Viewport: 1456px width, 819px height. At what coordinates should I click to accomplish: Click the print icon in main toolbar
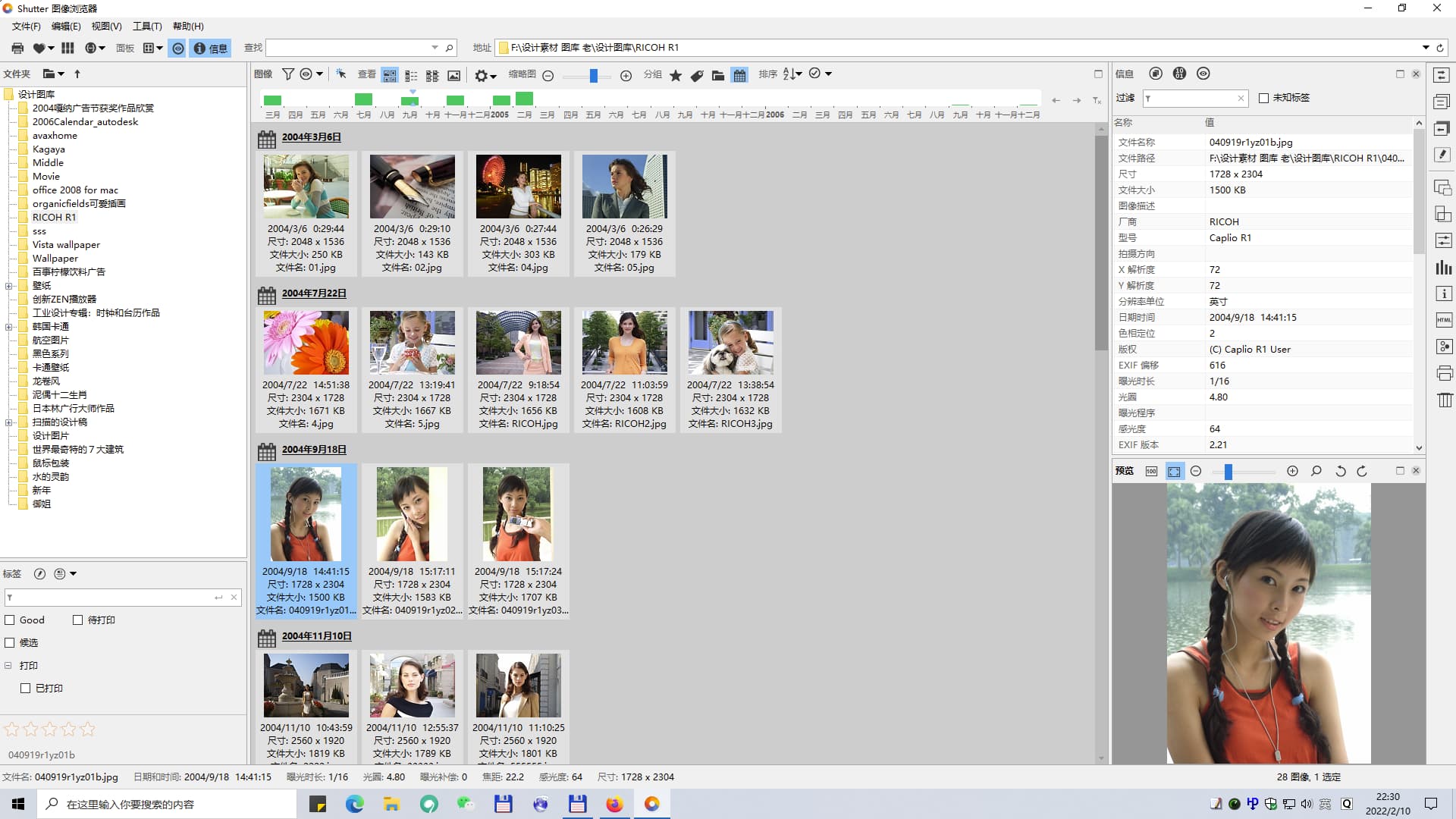click(17, 48)
